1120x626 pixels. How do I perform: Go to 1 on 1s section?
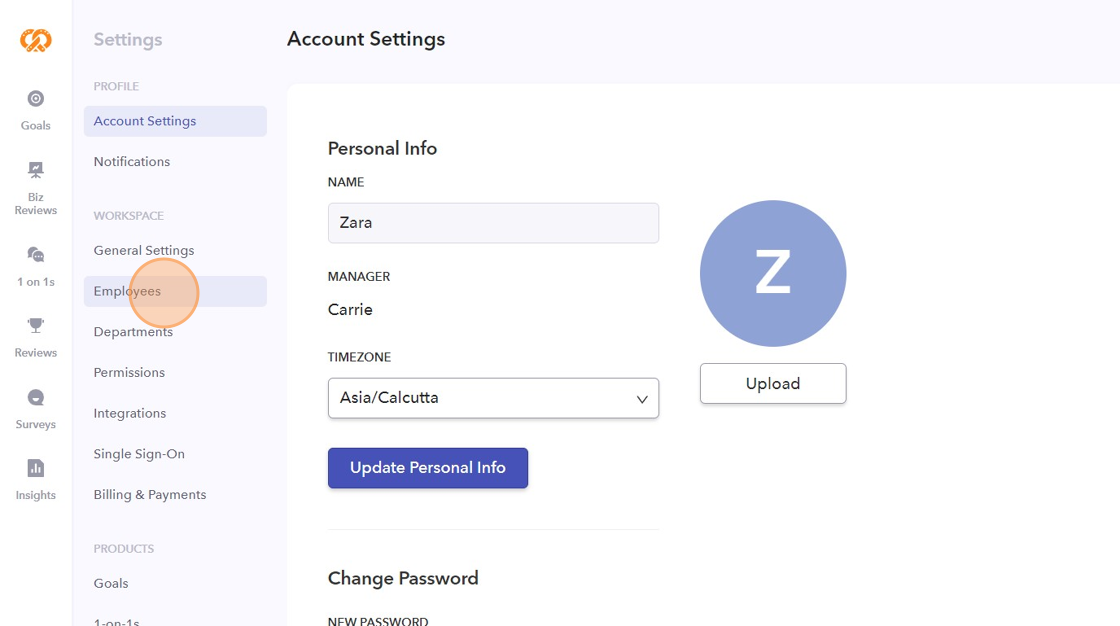[x=36, y=266]
